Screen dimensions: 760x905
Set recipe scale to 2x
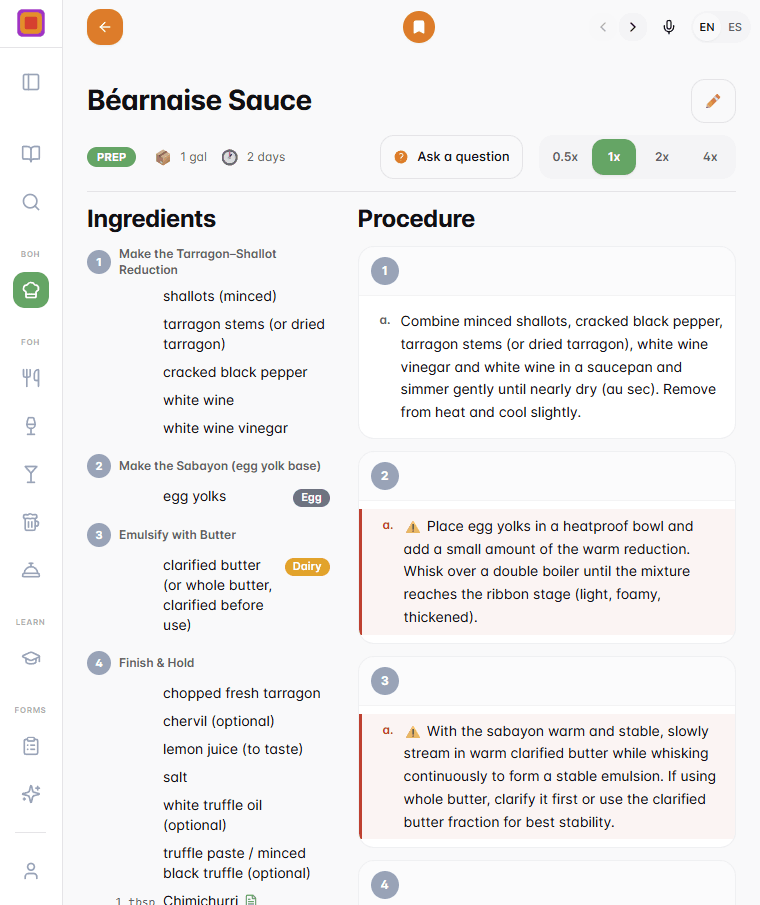(661, 157)
